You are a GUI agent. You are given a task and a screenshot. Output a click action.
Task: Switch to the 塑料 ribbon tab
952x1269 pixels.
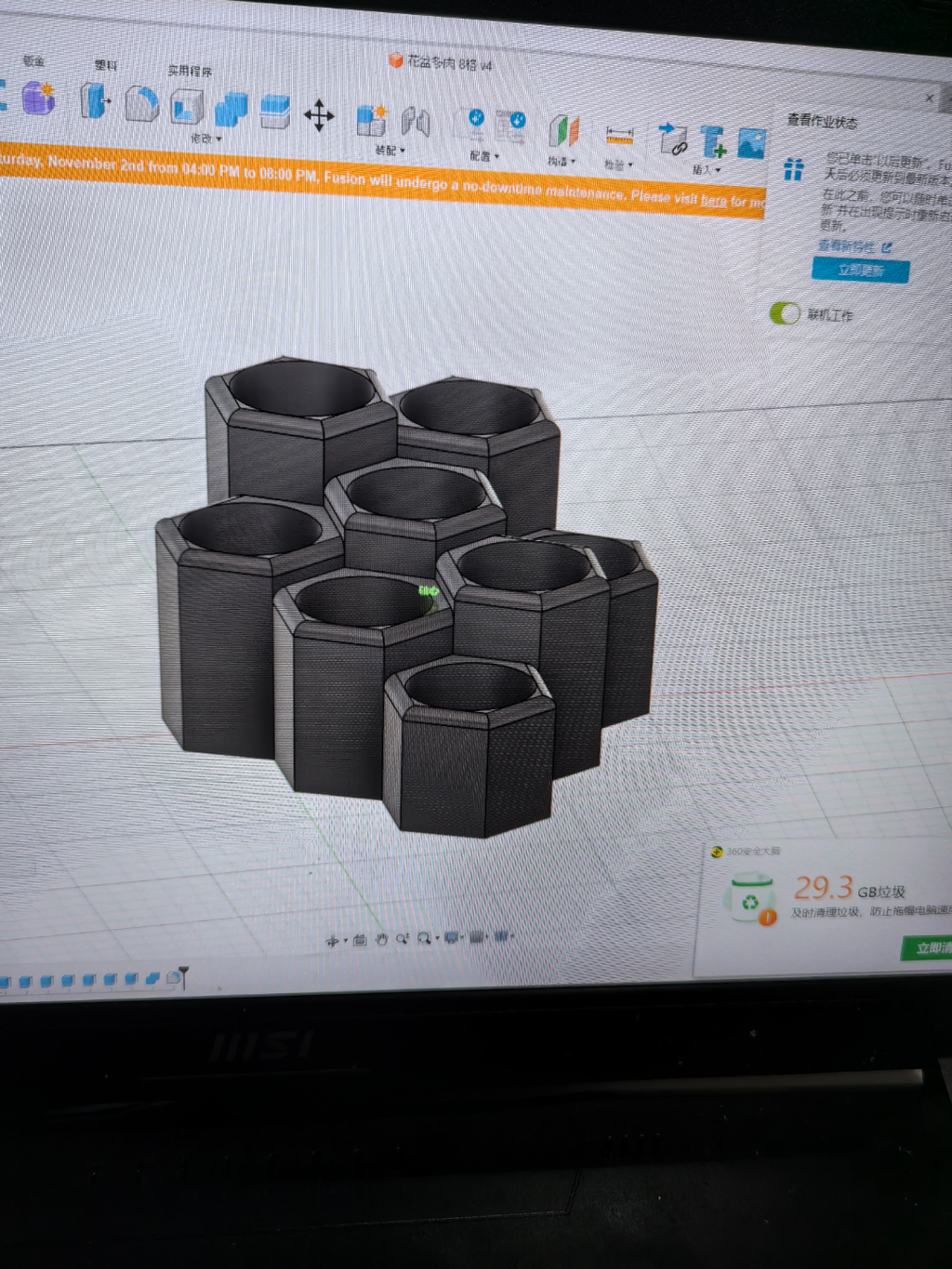[106, 65]
